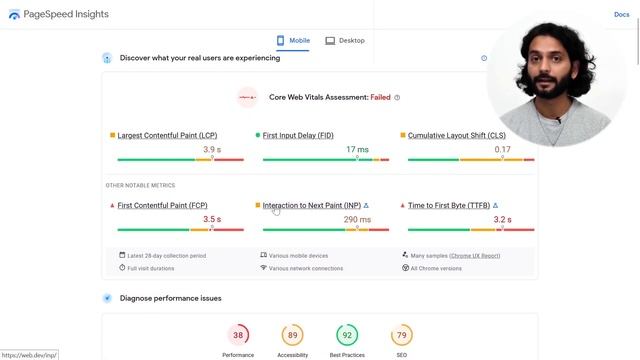Screen dimensions: 640x360
Task: Click the PageSpeed Insights logo icon
Action: (x=14, y=15)
